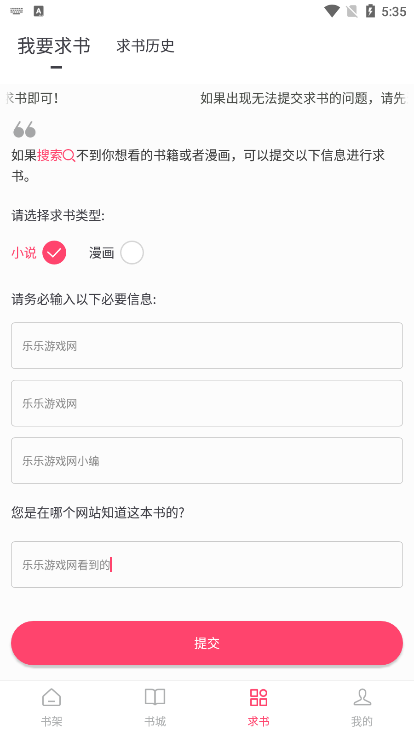Open the 书架 bookshelf icon
The image size is (414, 736).
pyautogui.click(x=52, y=697)
